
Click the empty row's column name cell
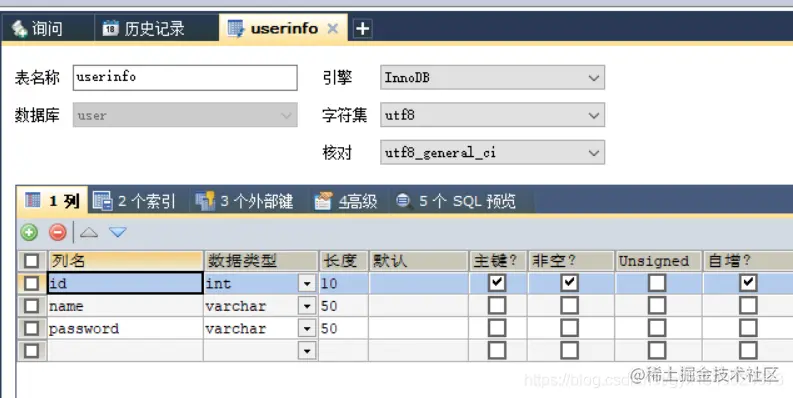pyautogui.click(x=125, y=350)
